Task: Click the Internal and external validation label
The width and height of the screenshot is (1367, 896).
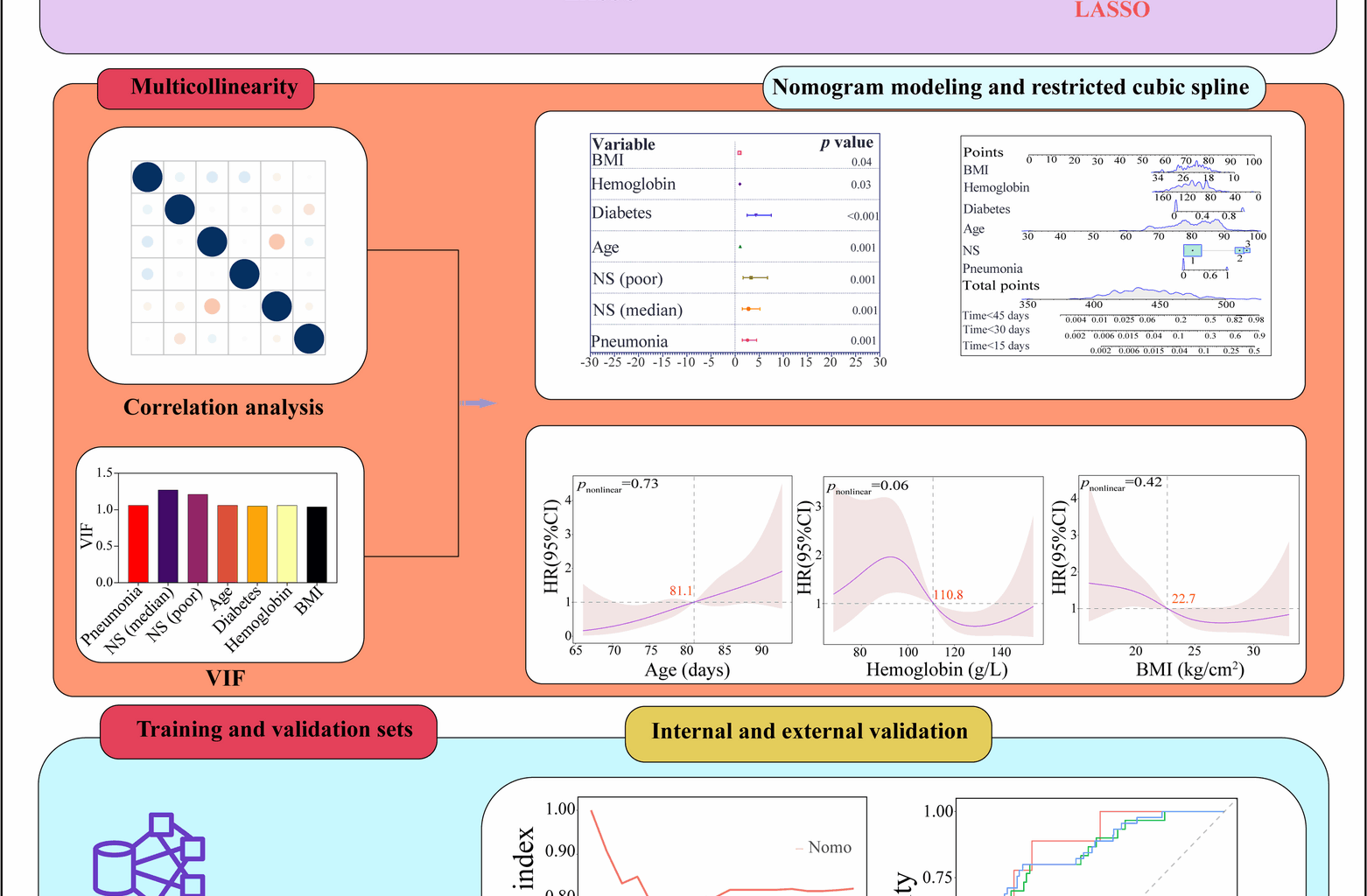Action: pos(809,732)
